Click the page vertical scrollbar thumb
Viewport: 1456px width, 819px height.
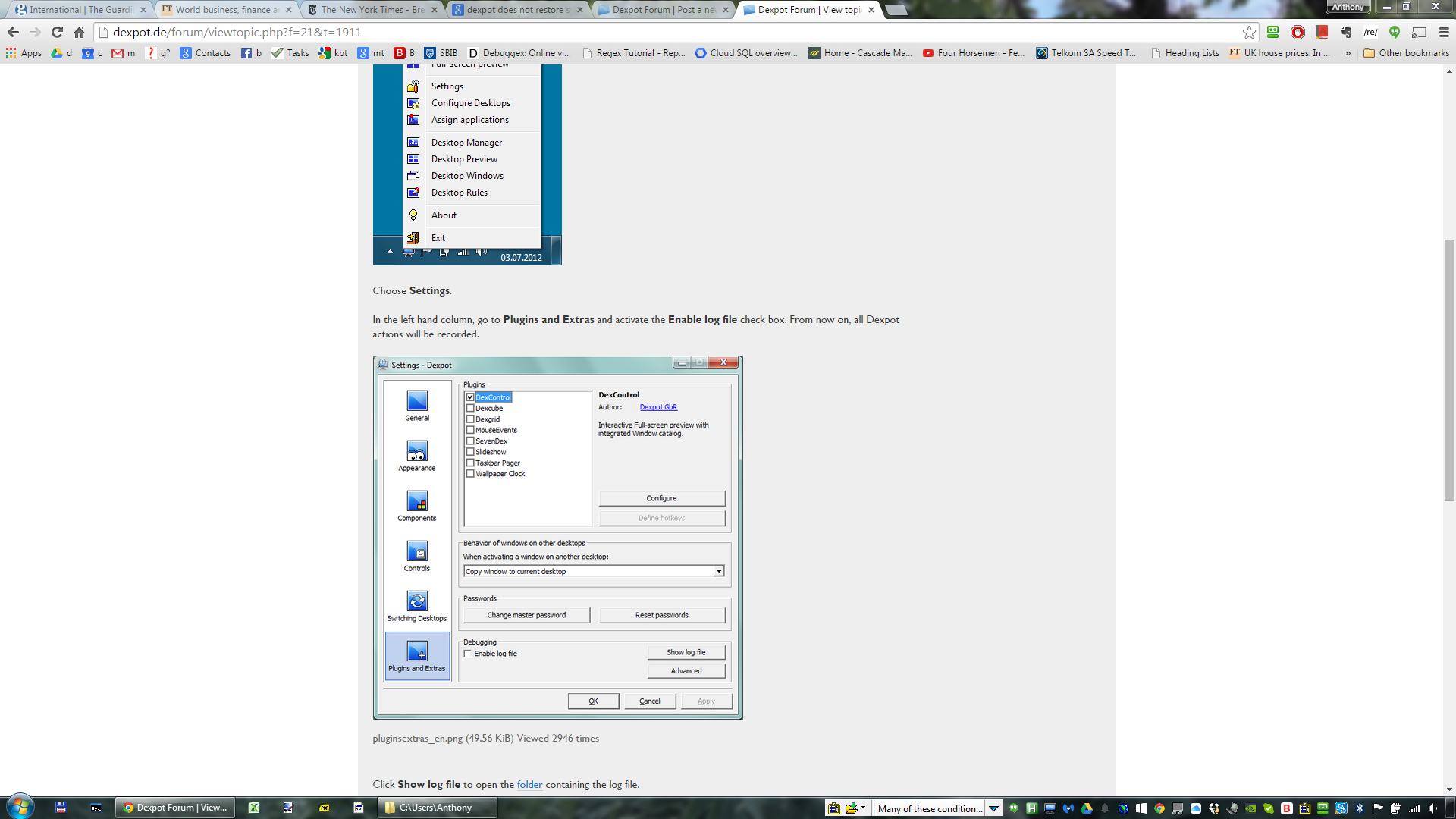pyautogui.click(x=1449, y=370)
